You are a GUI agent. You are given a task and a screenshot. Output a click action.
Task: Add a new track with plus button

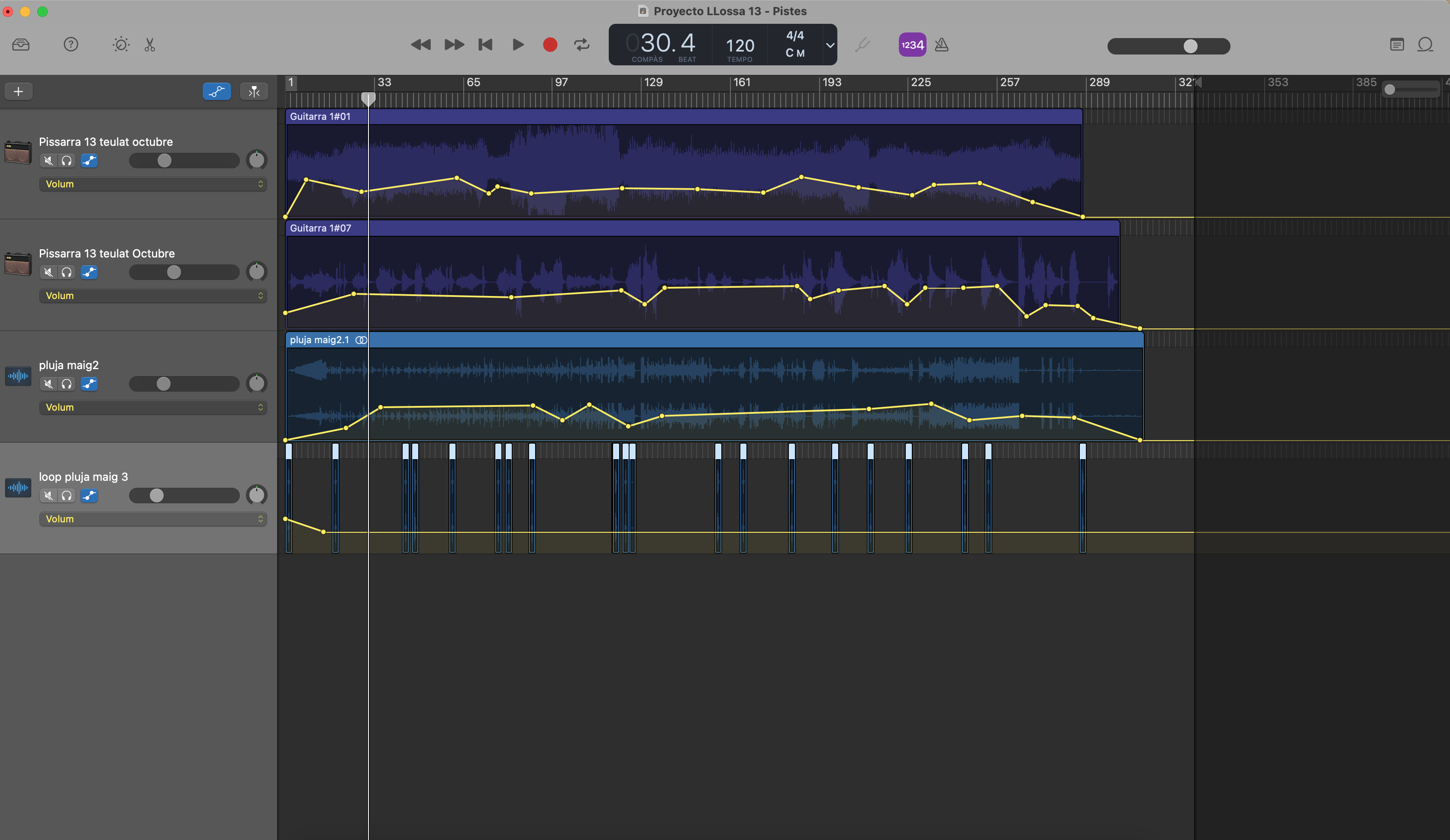[x=19, y=91]
